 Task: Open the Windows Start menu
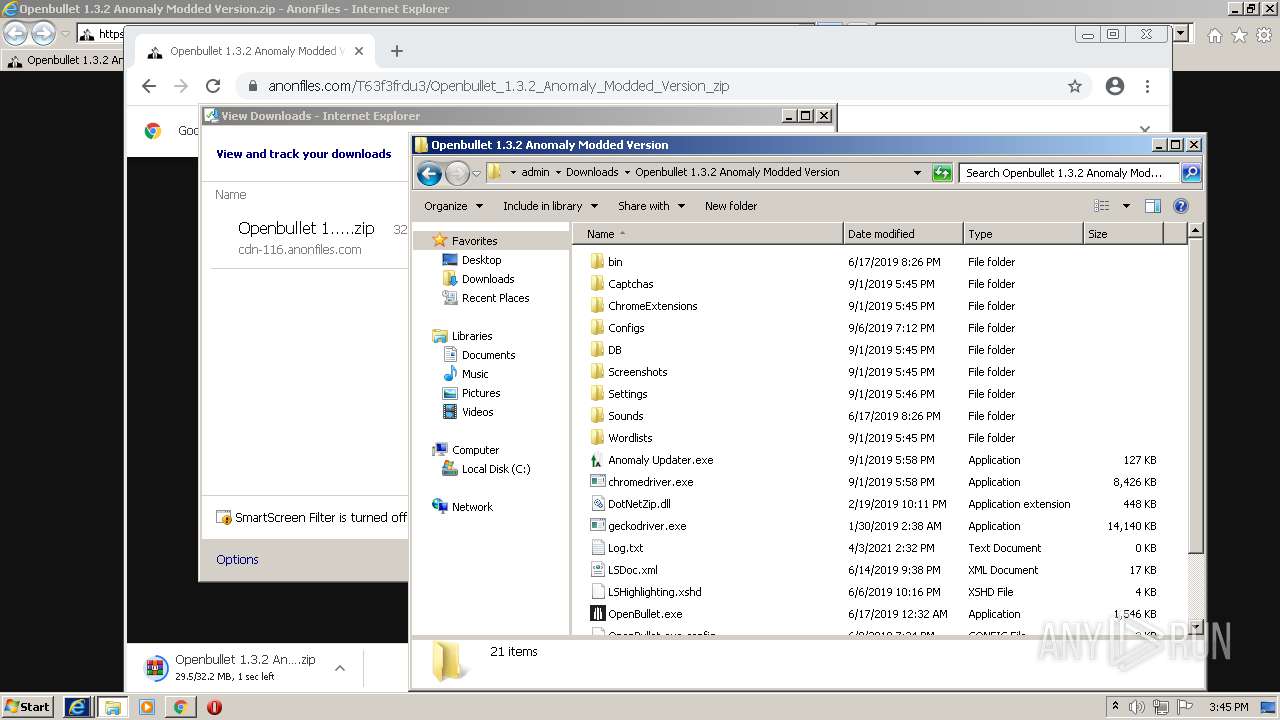(x=27, y=707)
